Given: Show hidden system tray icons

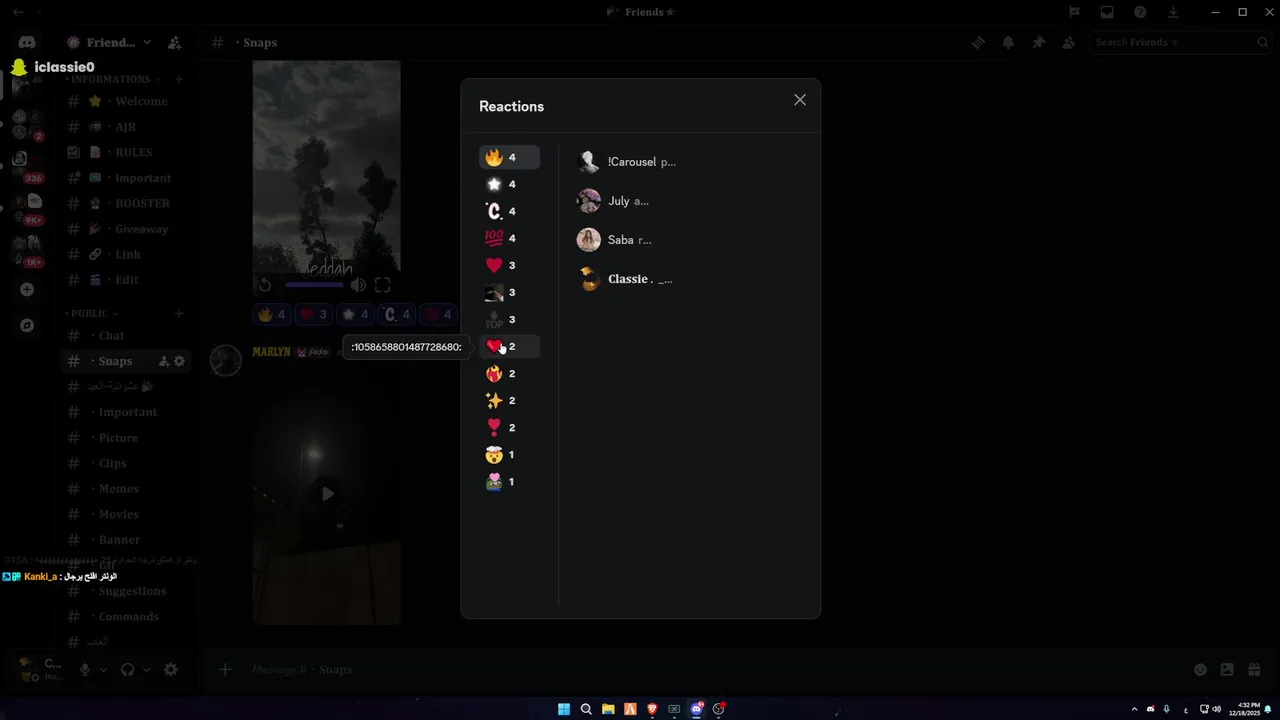Looking at the screenshot, I should 1134,709.
